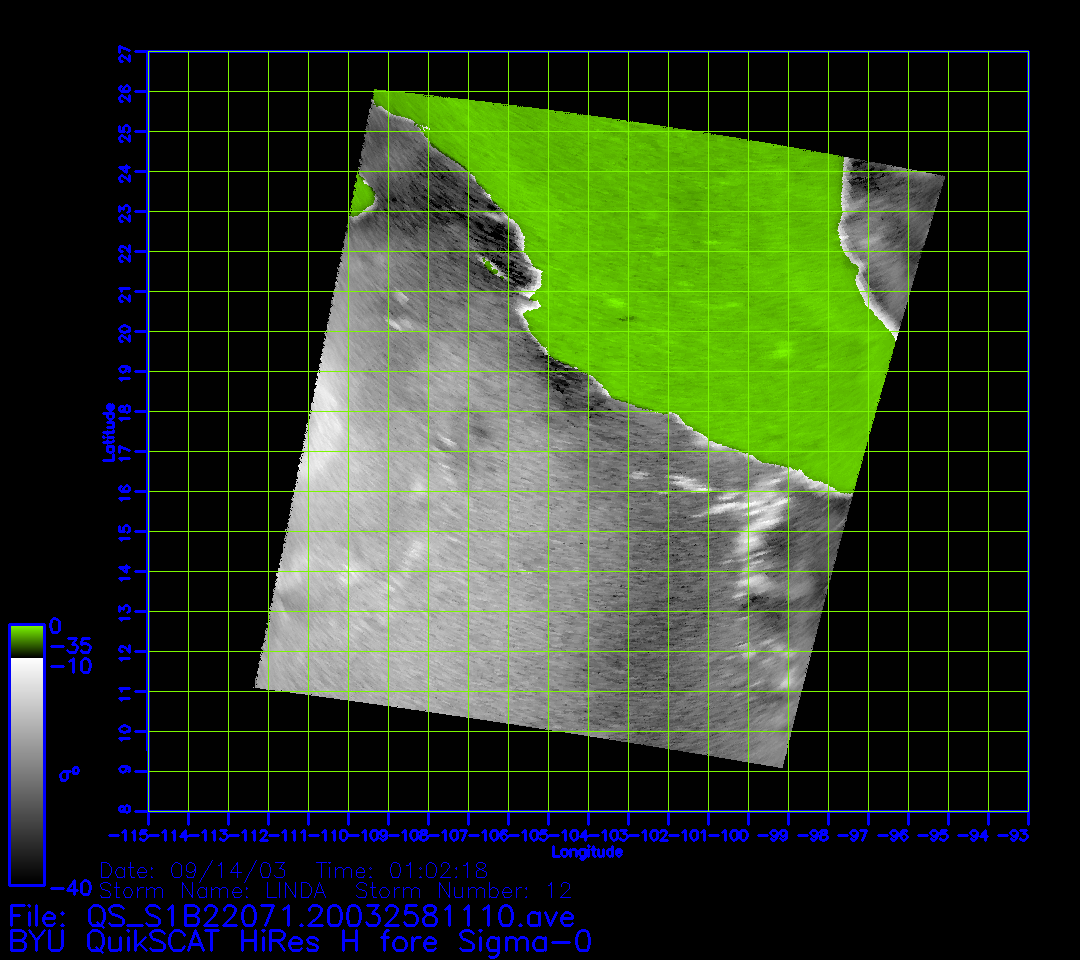Select the Latitude axis label
This screenshot has height=960, width=1080.
pyautogui.click(x=108, y=432)
